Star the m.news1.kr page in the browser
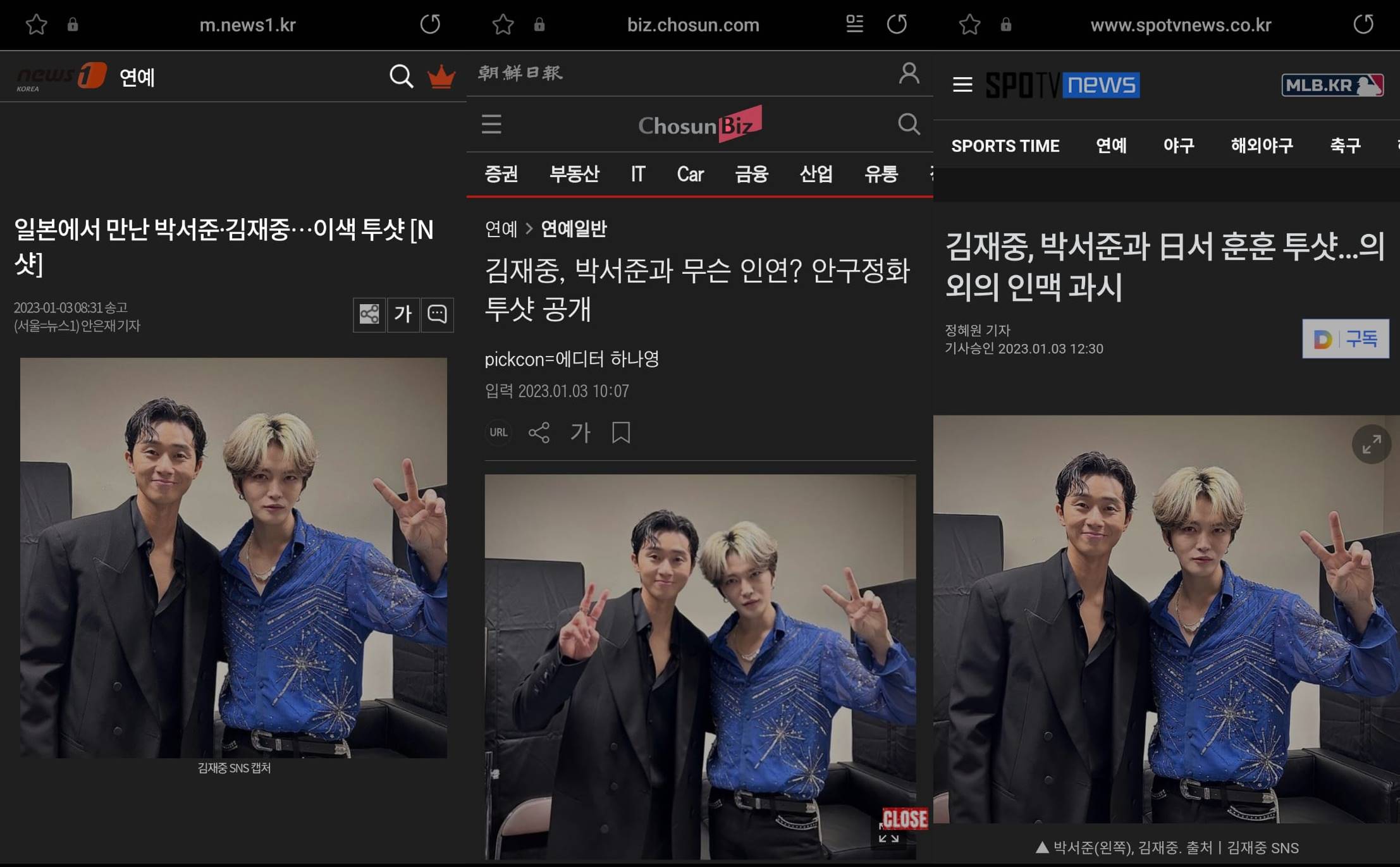 click(x=37, y=25)
